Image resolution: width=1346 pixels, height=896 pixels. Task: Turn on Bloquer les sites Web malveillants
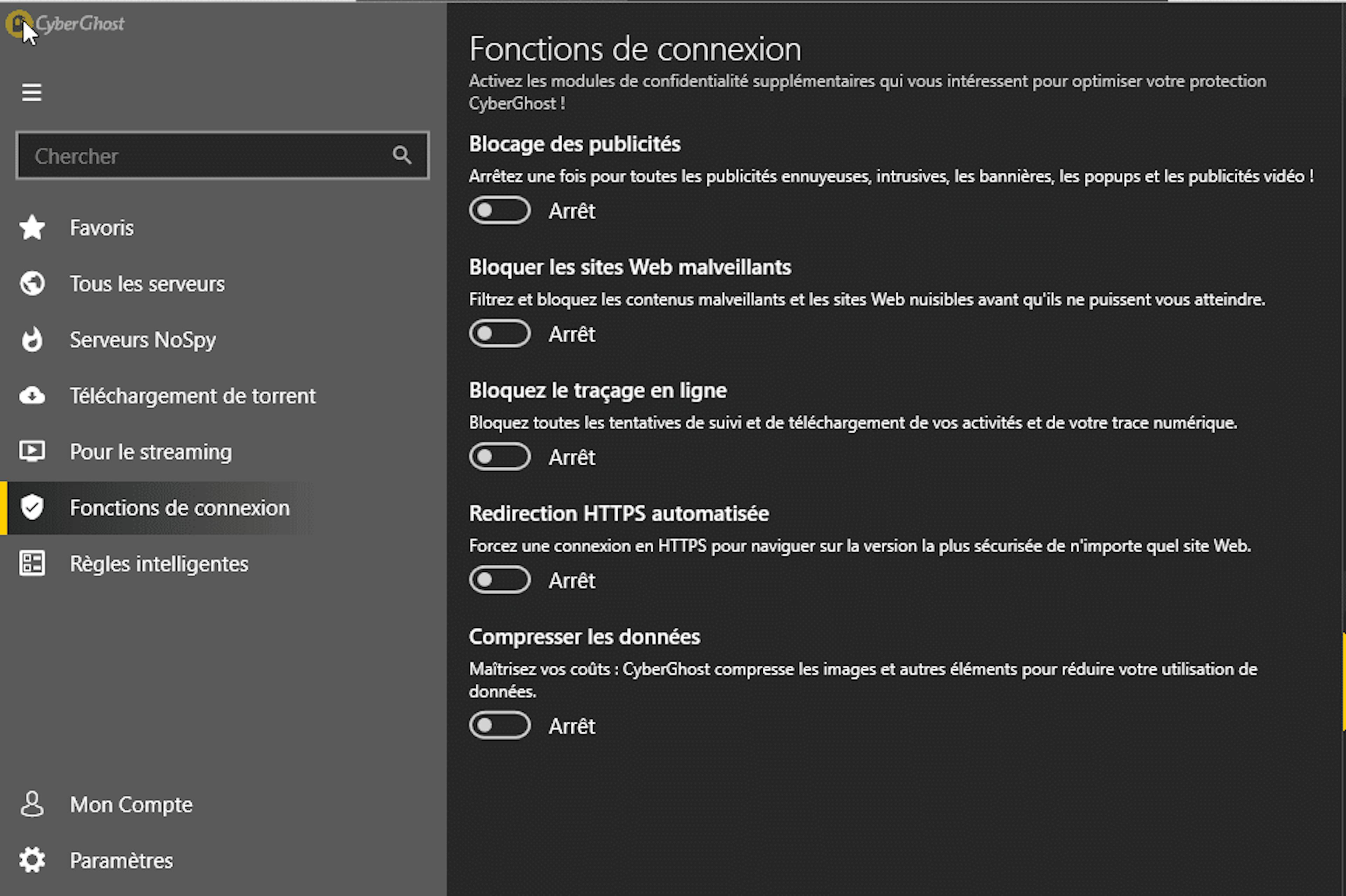[499, 334]
